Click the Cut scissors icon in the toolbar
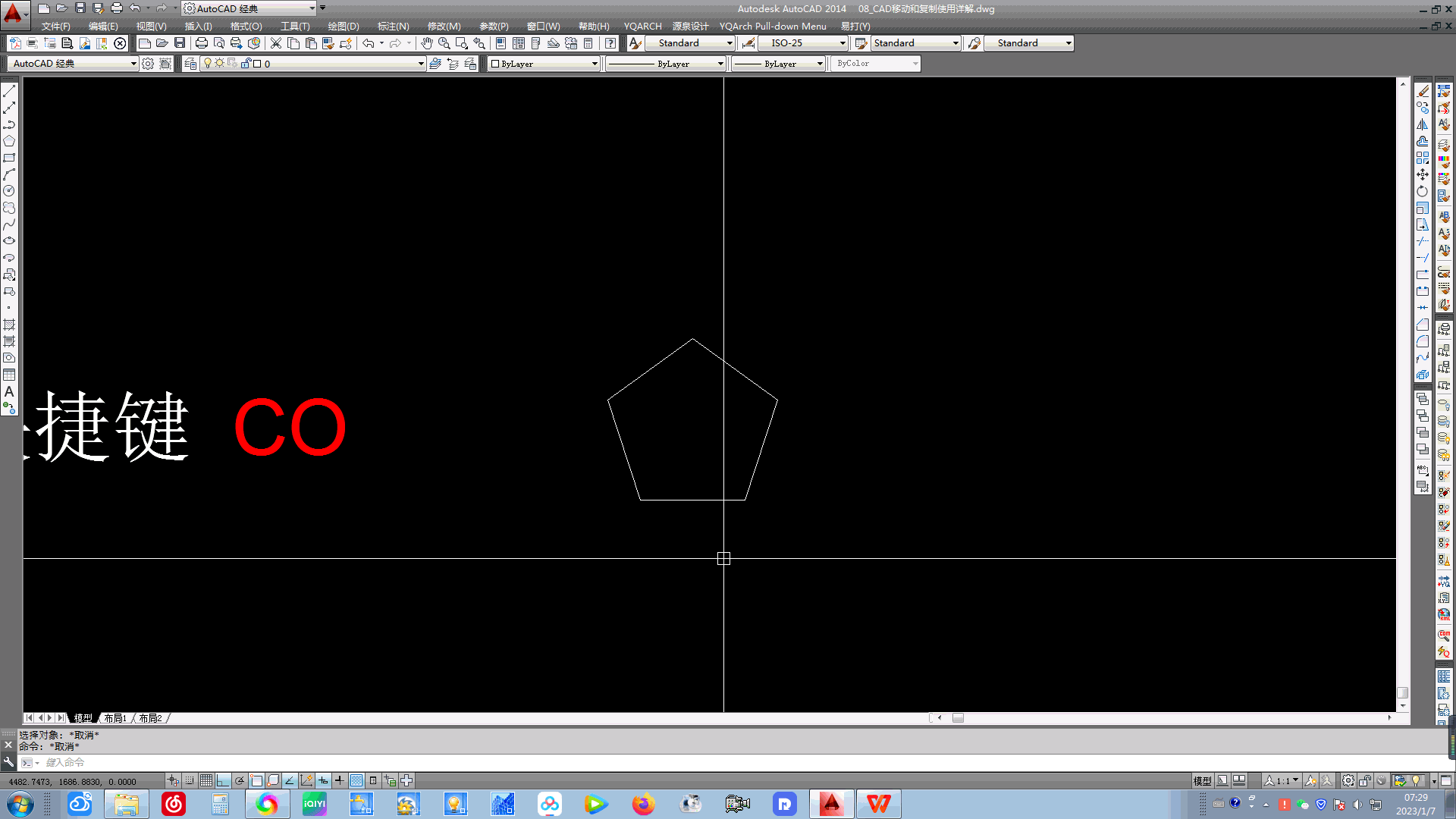The width and height of the screenshot is (1456, 819). tap(276, 43)
